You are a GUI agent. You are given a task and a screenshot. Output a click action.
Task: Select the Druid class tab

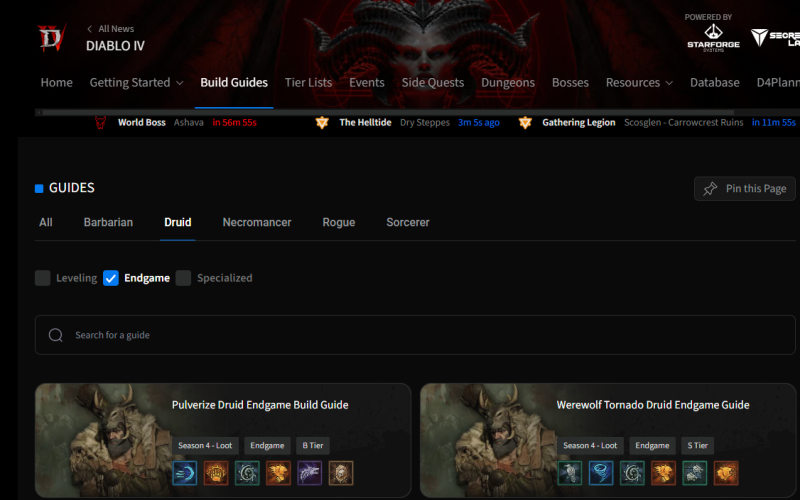click(178, 222)
